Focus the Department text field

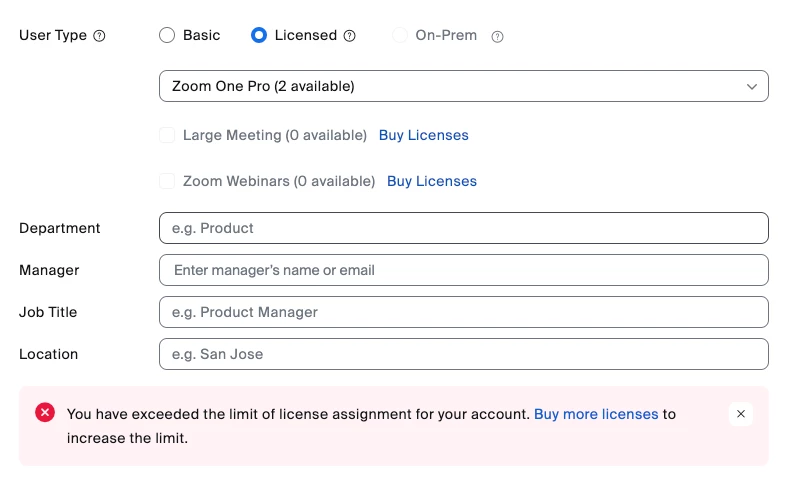click(x=463, y=228)
